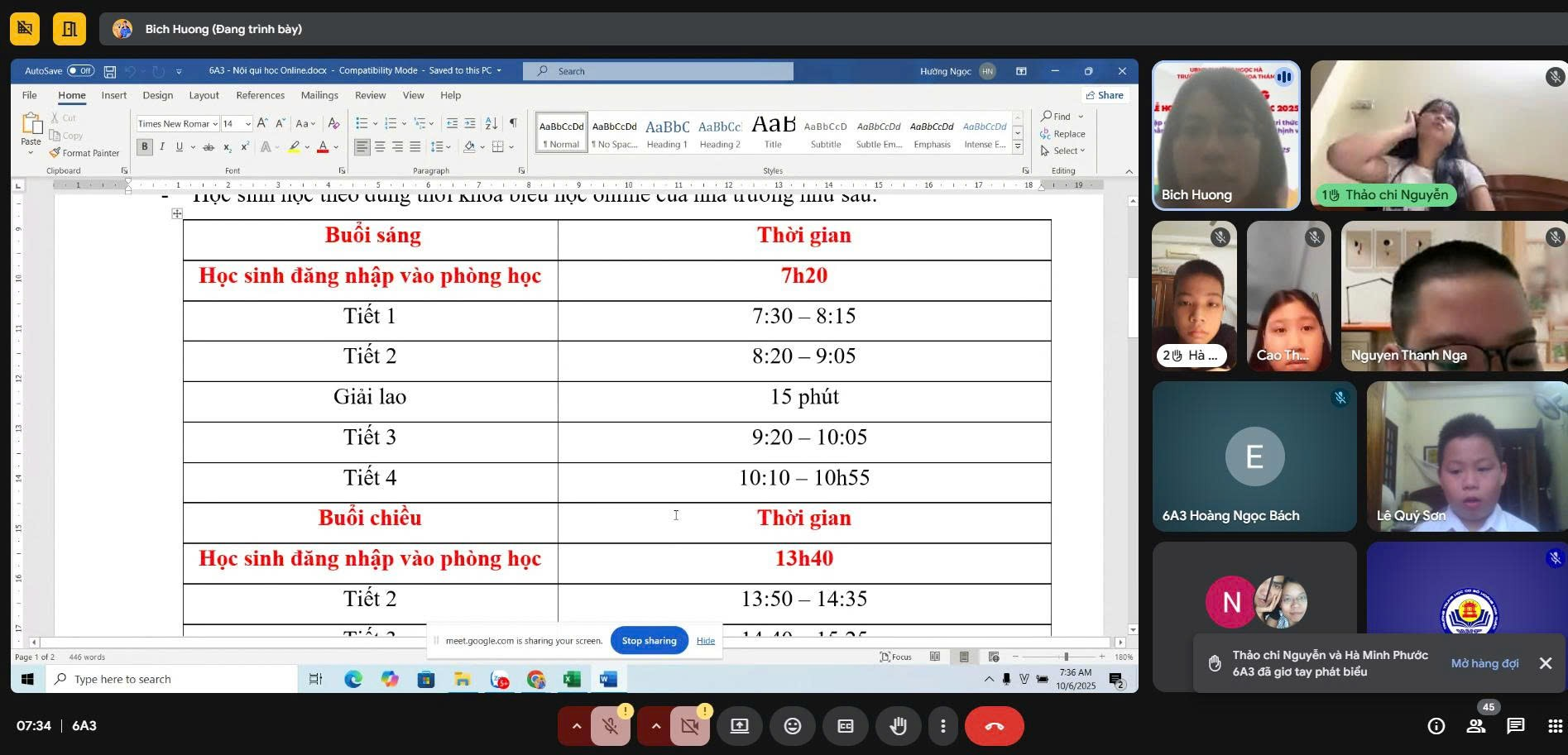Viewport: 1568px width, 755px height.
Task: Open the Insert ribbon tab
Action: 113,95
